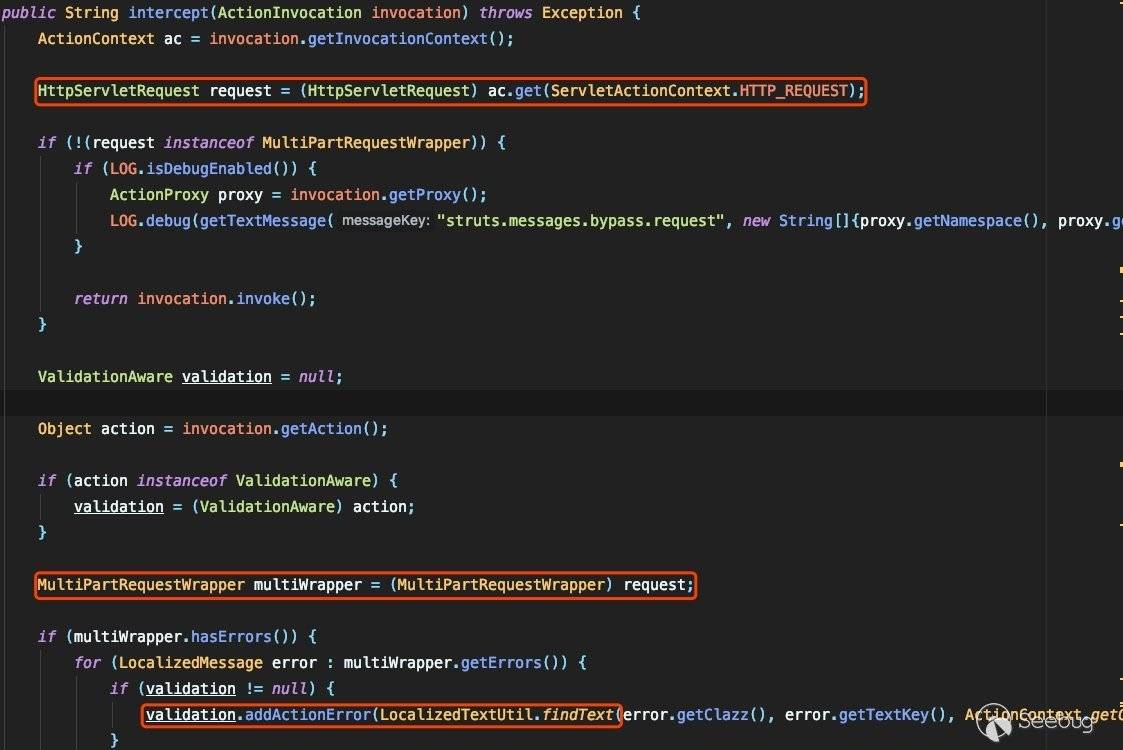Click validation variable in ValidationAware null declaration
The image size is (1123, 750).
tap(227, 377)
